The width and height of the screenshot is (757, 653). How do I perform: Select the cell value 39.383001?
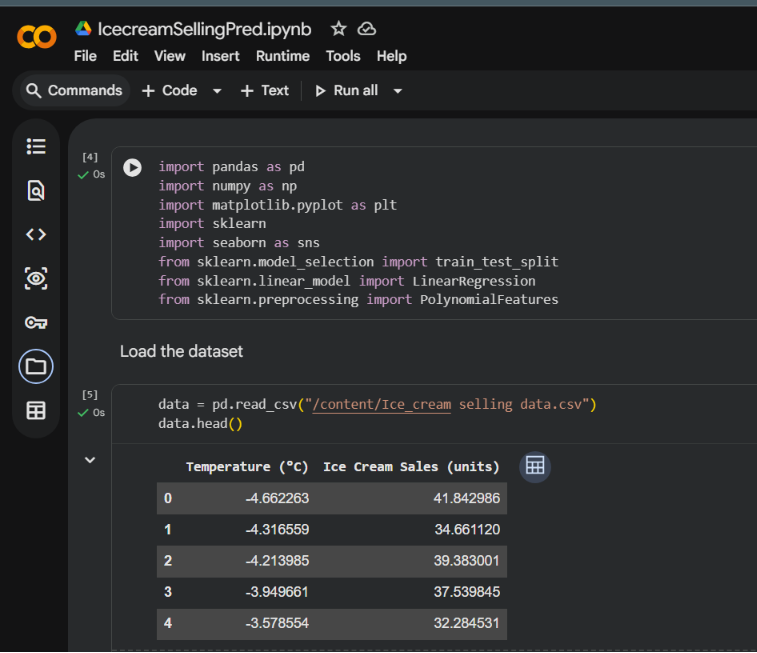[x=467, y=561]
